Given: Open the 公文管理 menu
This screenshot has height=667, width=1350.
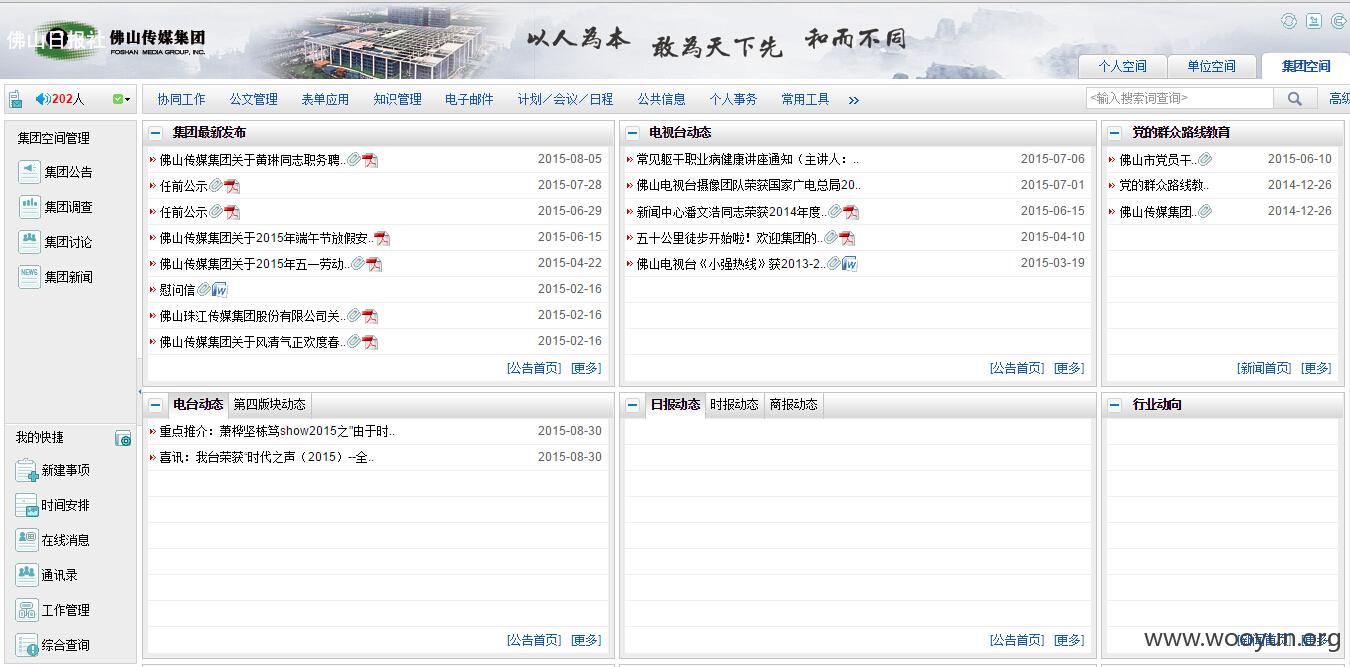Looking at the screenshot, I should pos(253,99).
